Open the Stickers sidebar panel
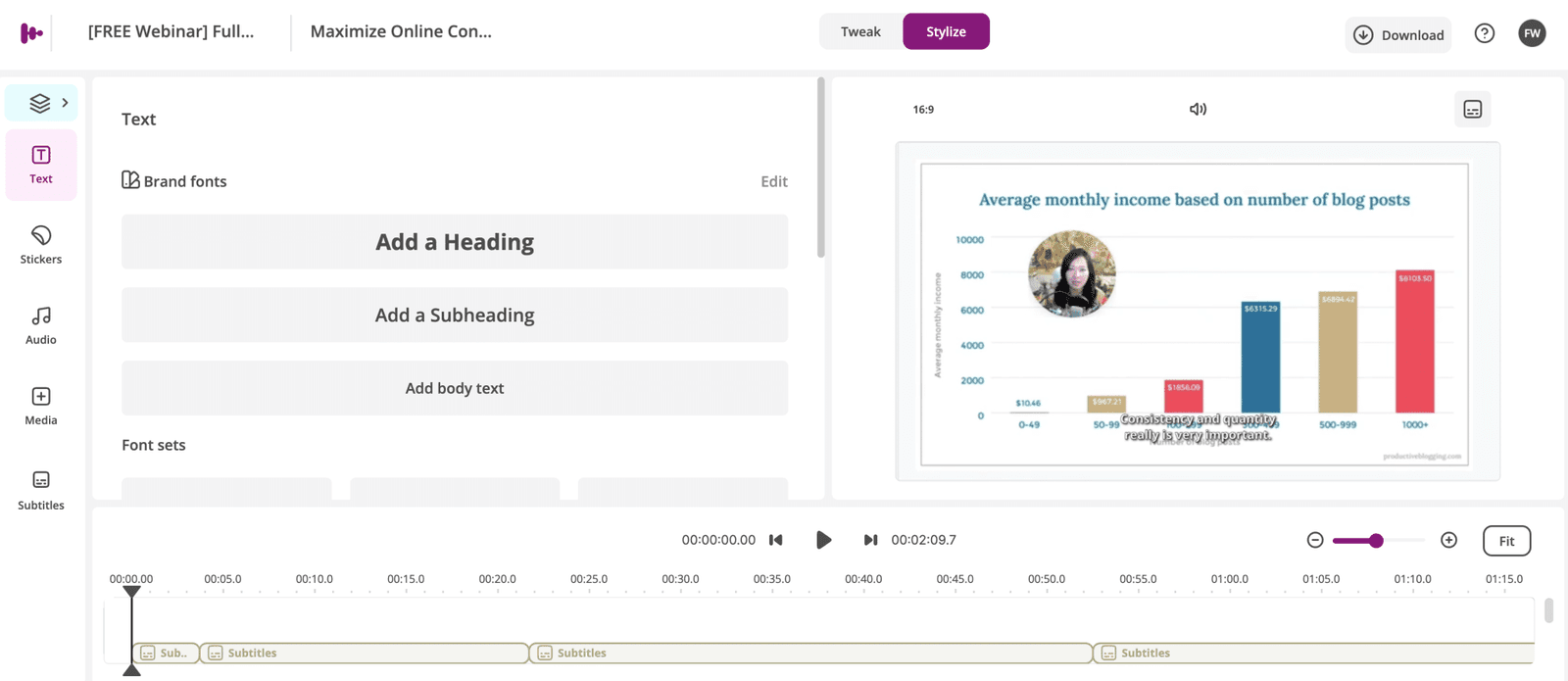Viewport: 1568px width, 681px height. pos(41,245)
